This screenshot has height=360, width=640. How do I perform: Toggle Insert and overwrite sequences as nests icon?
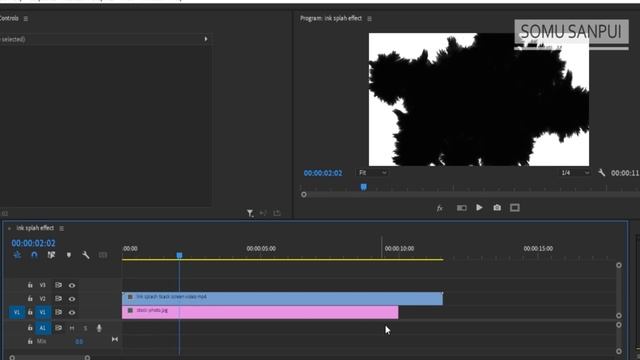click(x=17, y=255)
